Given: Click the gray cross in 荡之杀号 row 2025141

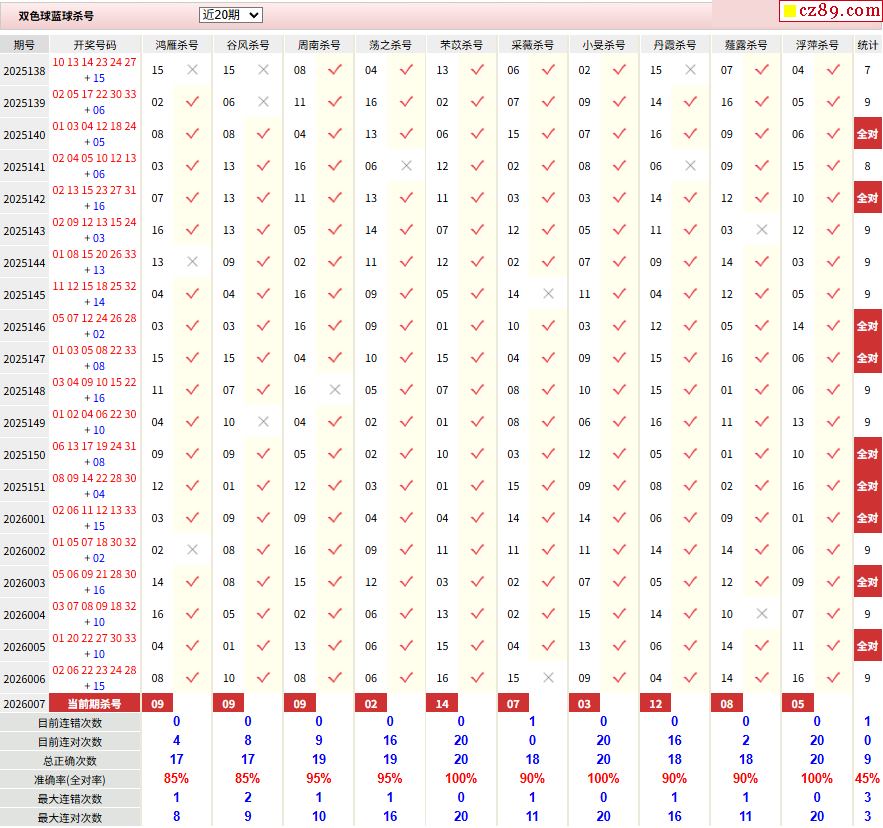Looking at the screenshot, I should point(406,166).
